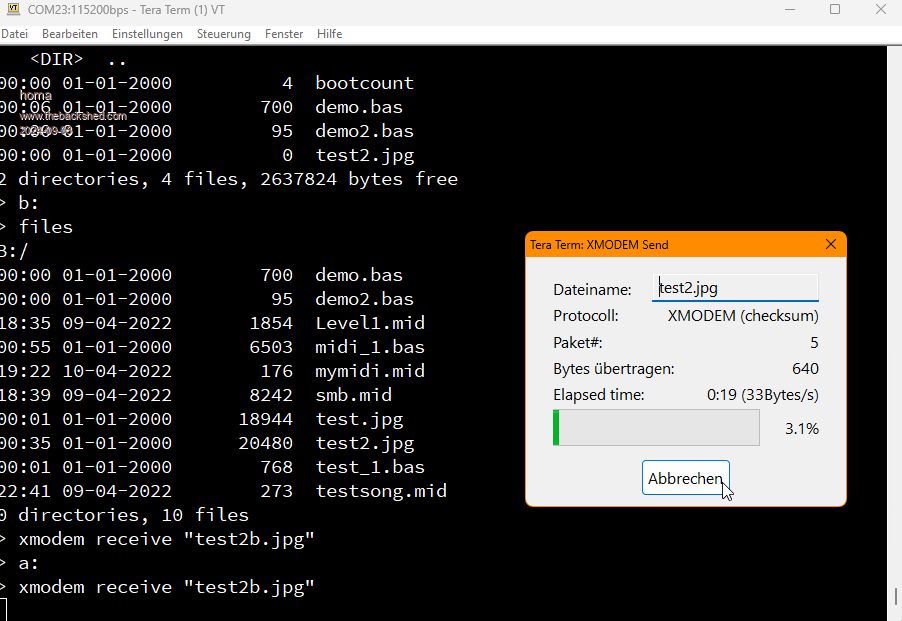The height and width of the screenshot is (621, 902).
Task: Click the green transfer progress bar
Action: (656, 428)
